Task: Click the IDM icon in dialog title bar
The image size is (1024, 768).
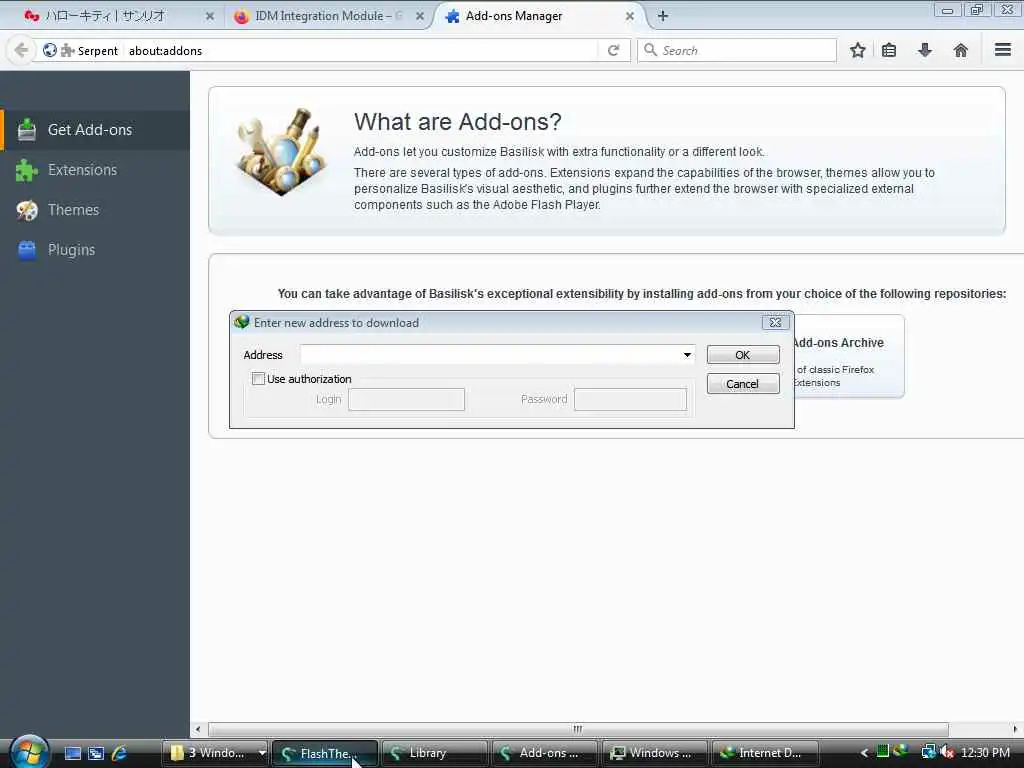Action: click(242, 322)
